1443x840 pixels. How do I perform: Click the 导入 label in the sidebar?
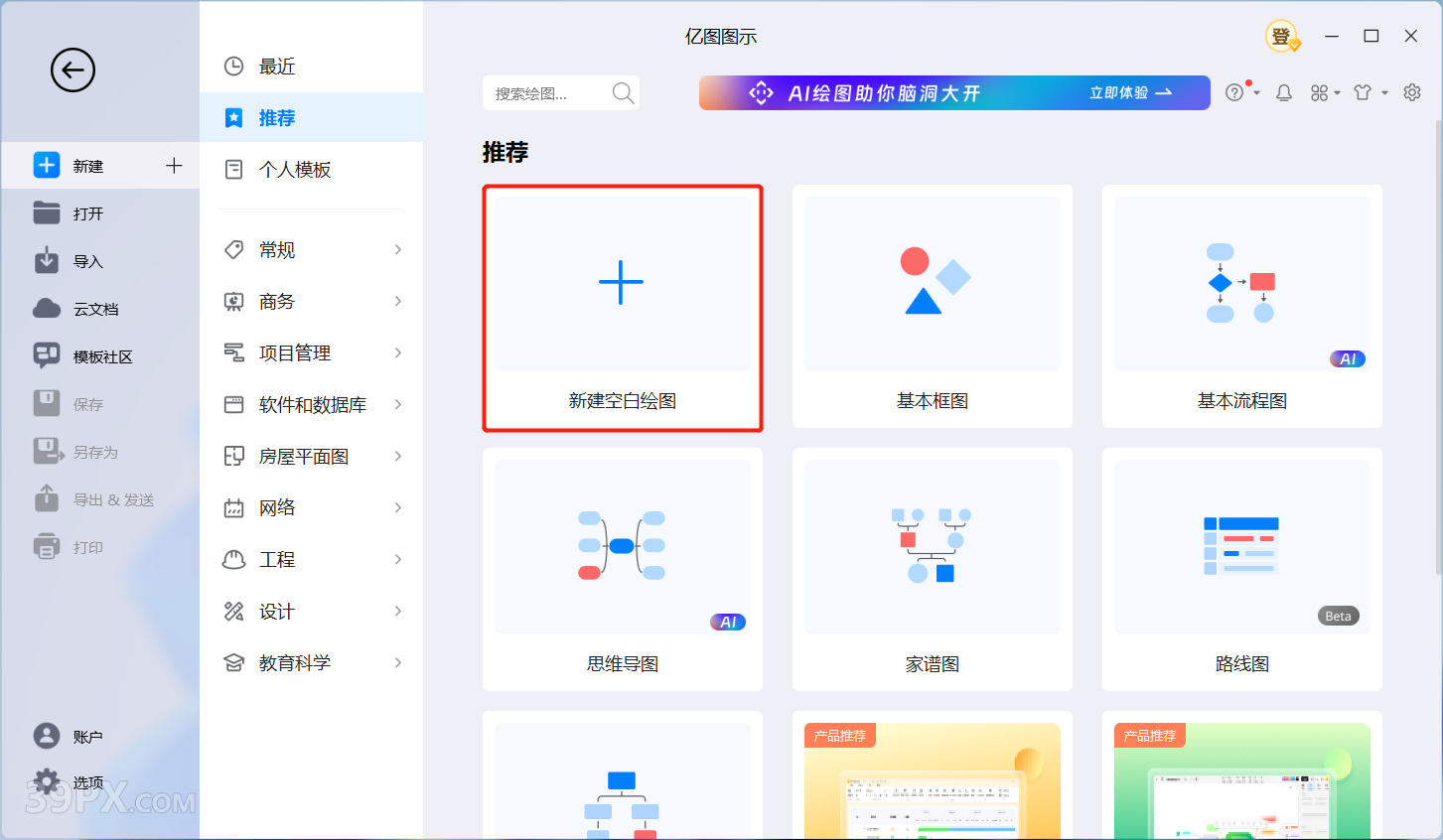coord(88,261)
